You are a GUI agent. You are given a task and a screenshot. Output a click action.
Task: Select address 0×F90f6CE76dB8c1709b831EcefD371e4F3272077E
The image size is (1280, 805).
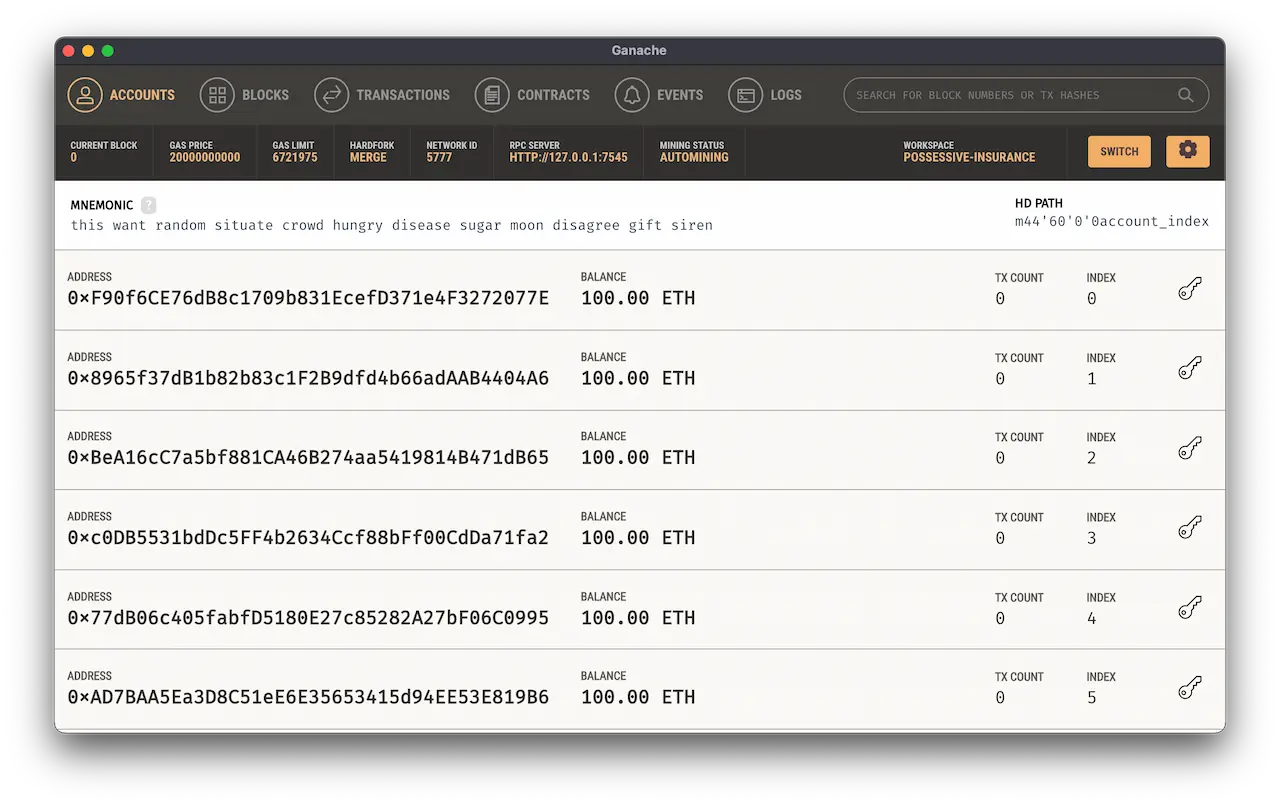[308, 298]
